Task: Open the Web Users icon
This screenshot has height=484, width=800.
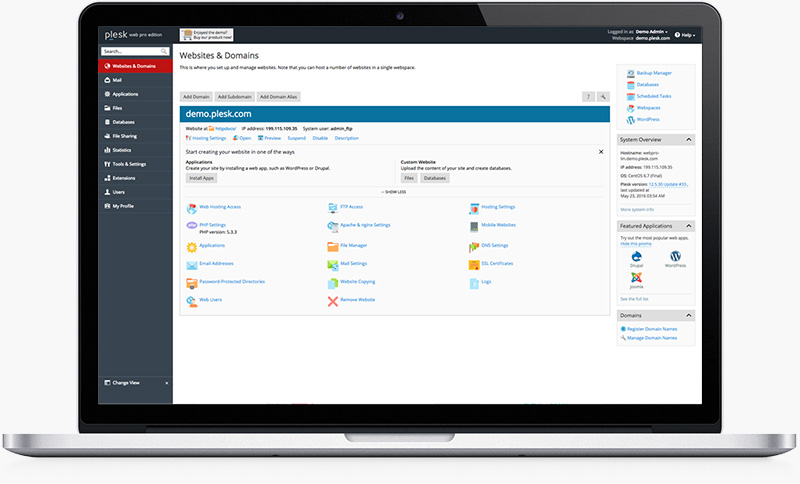Action: [191, 301]
